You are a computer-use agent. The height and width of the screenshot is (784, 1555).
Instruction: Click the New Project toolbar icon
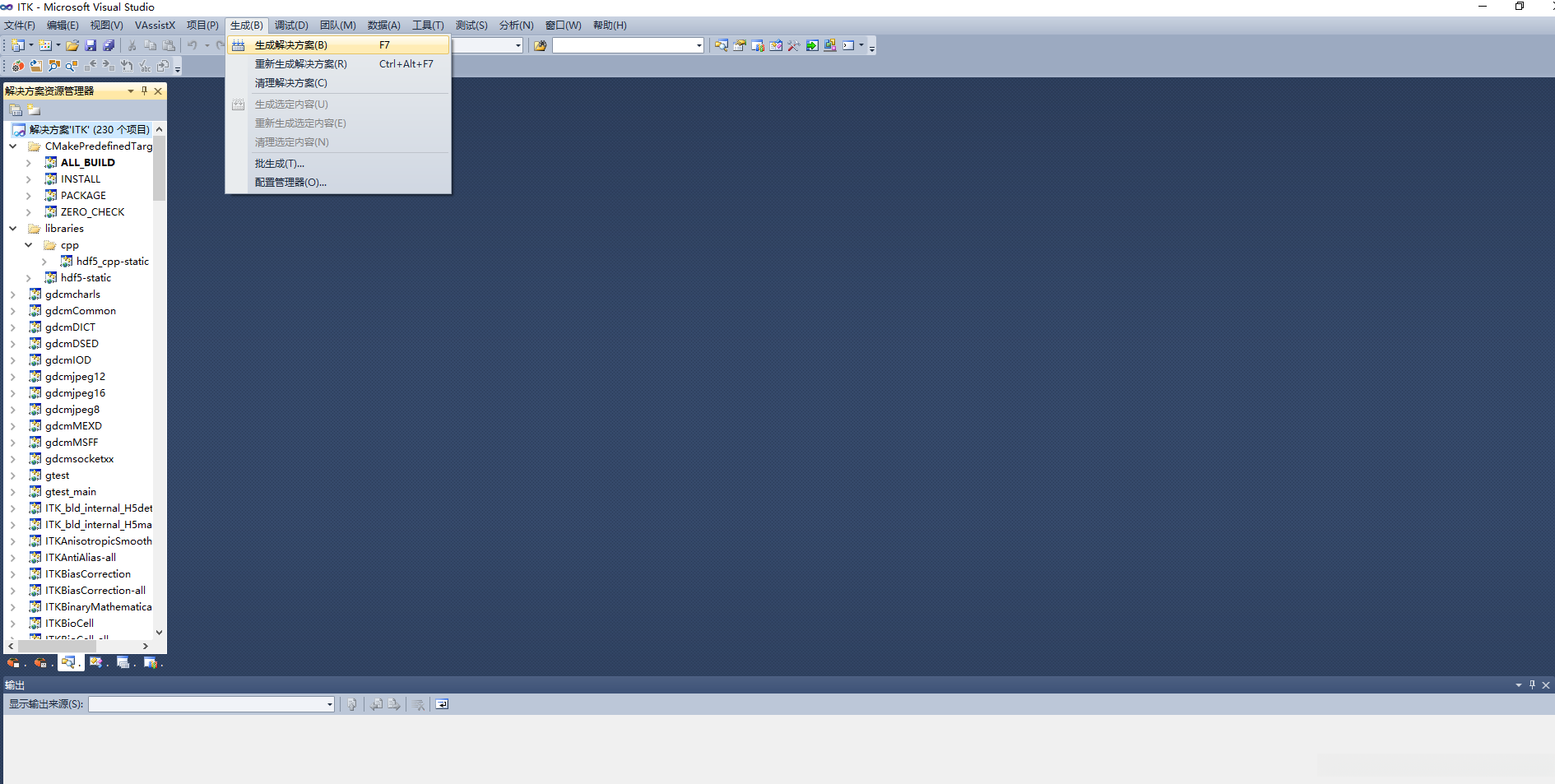click(x=17, y=45)
